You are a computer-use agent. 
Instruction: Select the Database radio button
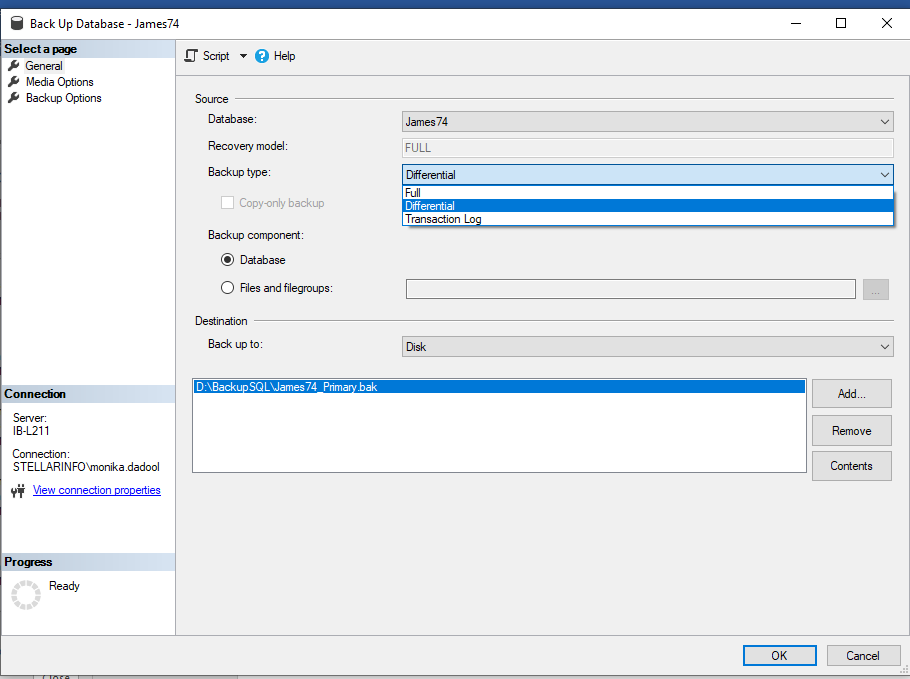(228, 259)
